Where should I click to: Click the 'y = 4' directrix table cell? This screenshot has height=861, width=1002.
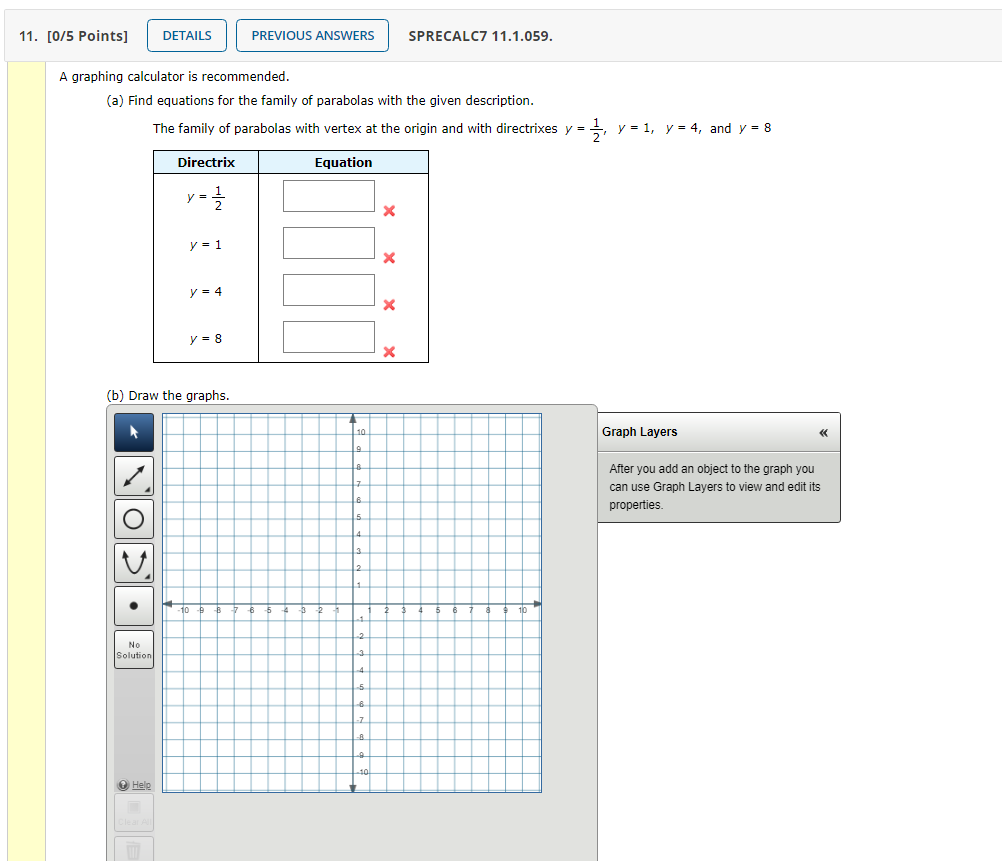206,291
